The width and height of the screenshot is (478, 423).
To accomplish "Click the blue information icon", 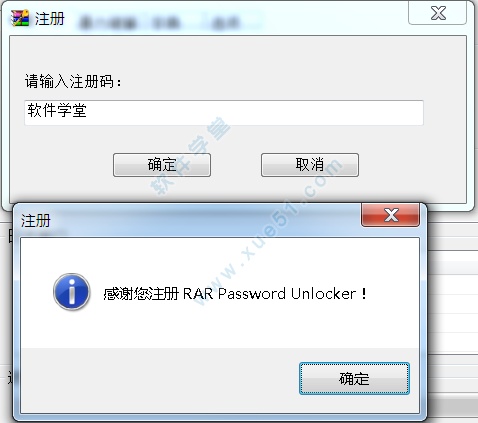I will 72,292.
